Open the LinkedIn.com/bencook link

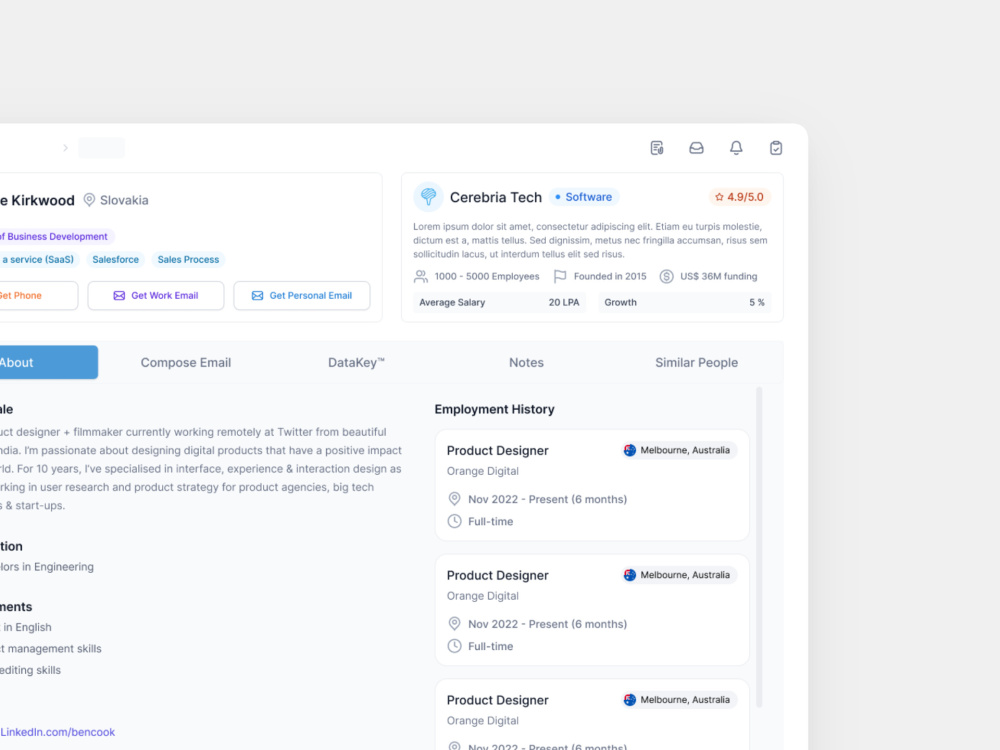57,732
